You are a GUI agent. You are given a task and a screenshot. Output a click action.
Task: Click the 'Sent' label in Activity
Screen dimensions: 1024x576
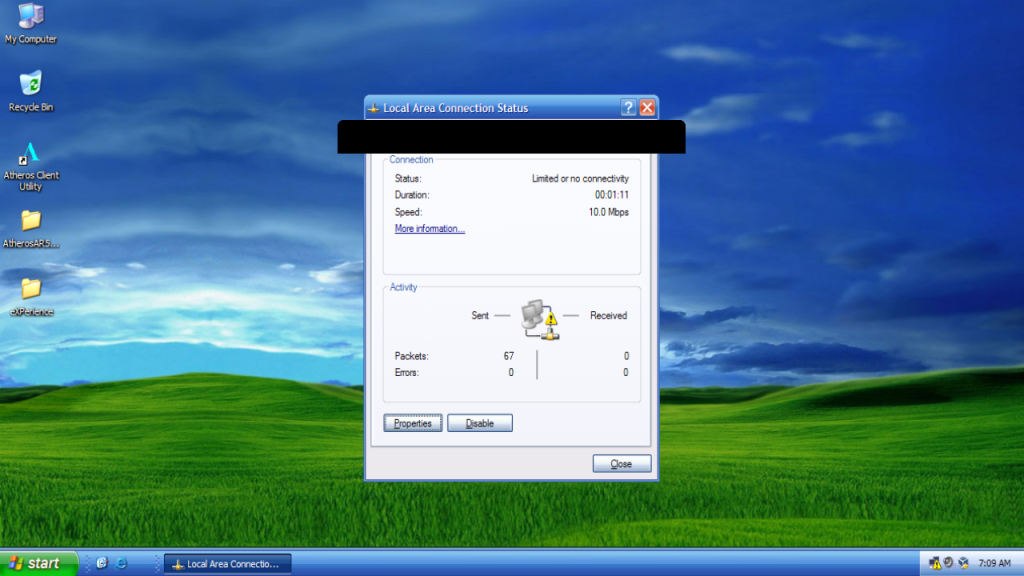[480, 315]
